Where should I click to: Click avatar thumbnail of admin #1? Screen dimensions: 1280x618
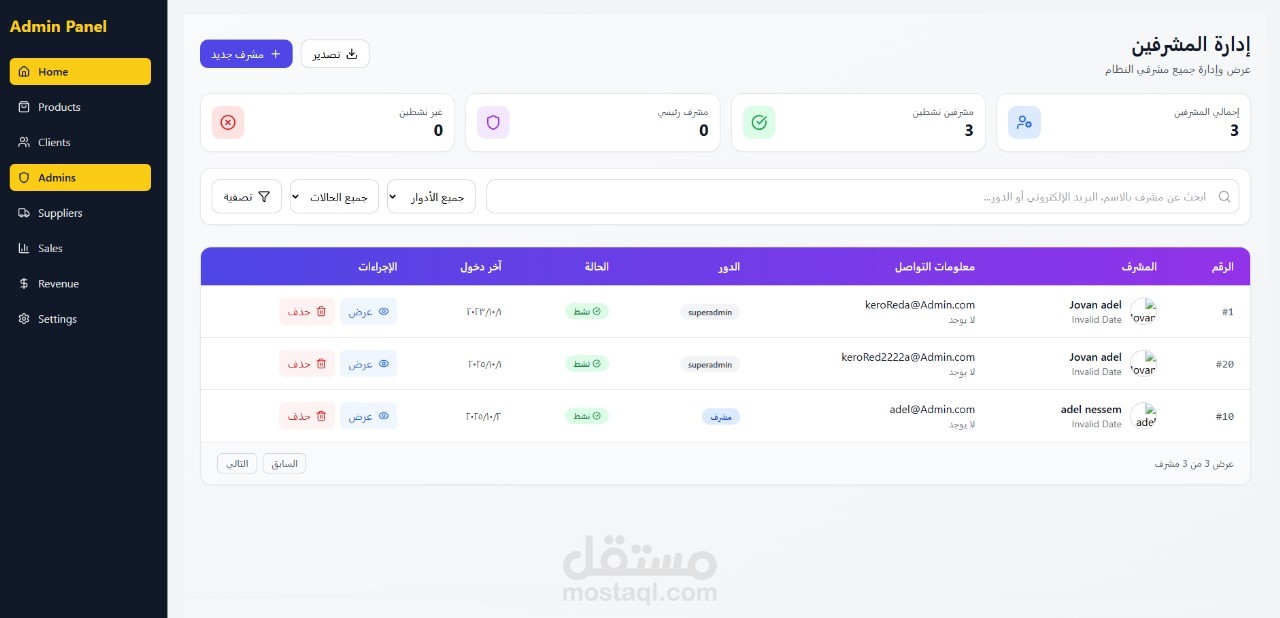[1143, 311]
